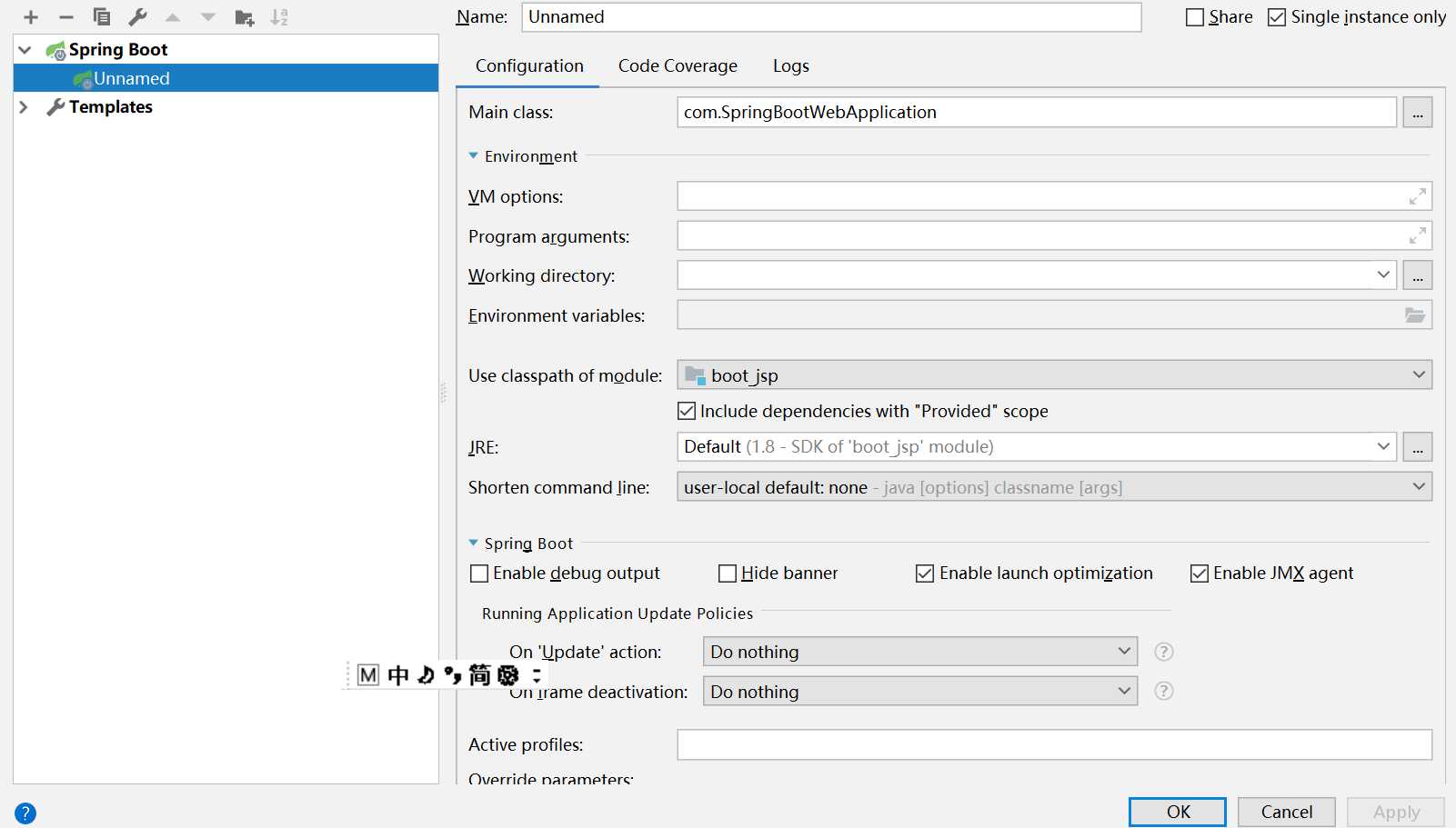Image resolution: width=1456 pixels, height=828 pixels.
Task: Show help for On 'Update' action
Action: pos(1164,652)
